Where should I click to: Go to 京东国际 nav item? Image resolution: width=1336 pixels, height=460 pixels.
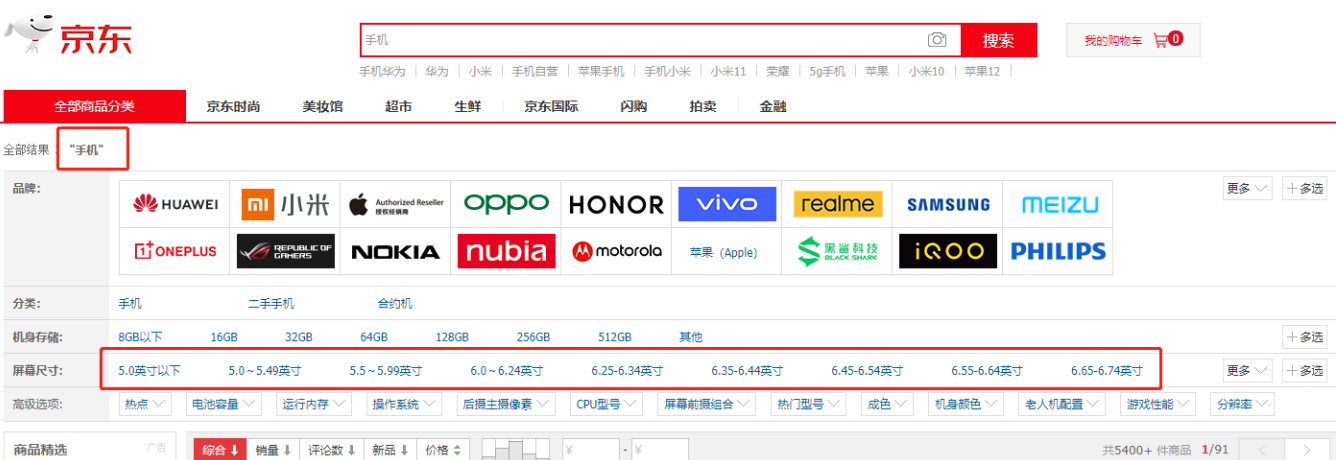click(551, 106)
